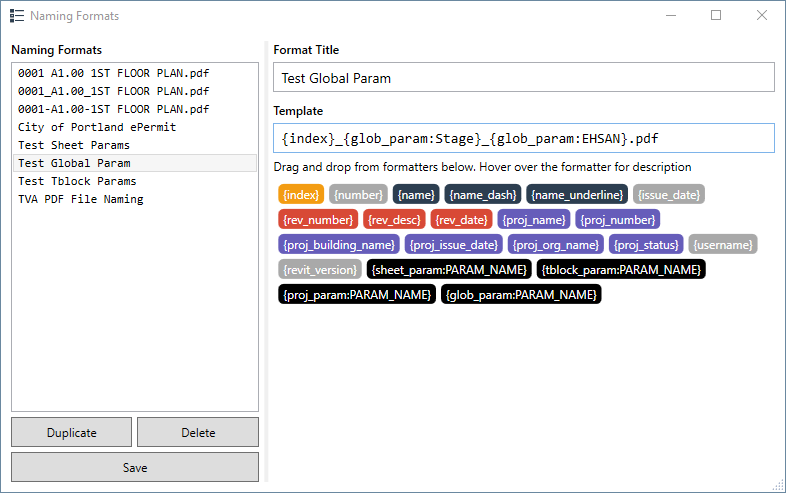Select the {proj_param:PARAM_NAME} formatter
The image size is (786, 493).
(357, 294)
